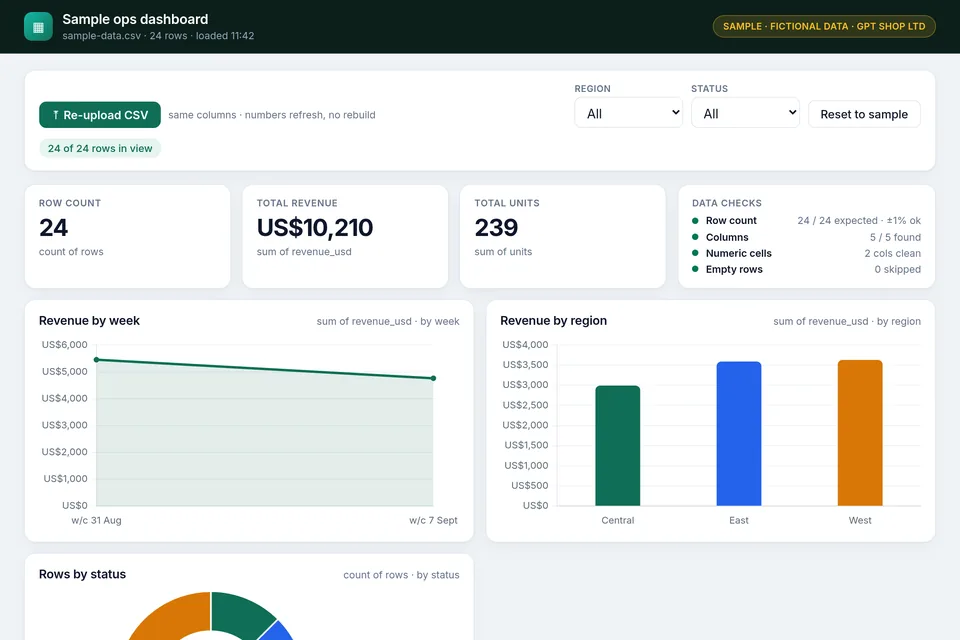The width and height of the screenshot is (960, 640).
Task: Click the w/c 7 Sept data point
Action: tap(433, 378)
